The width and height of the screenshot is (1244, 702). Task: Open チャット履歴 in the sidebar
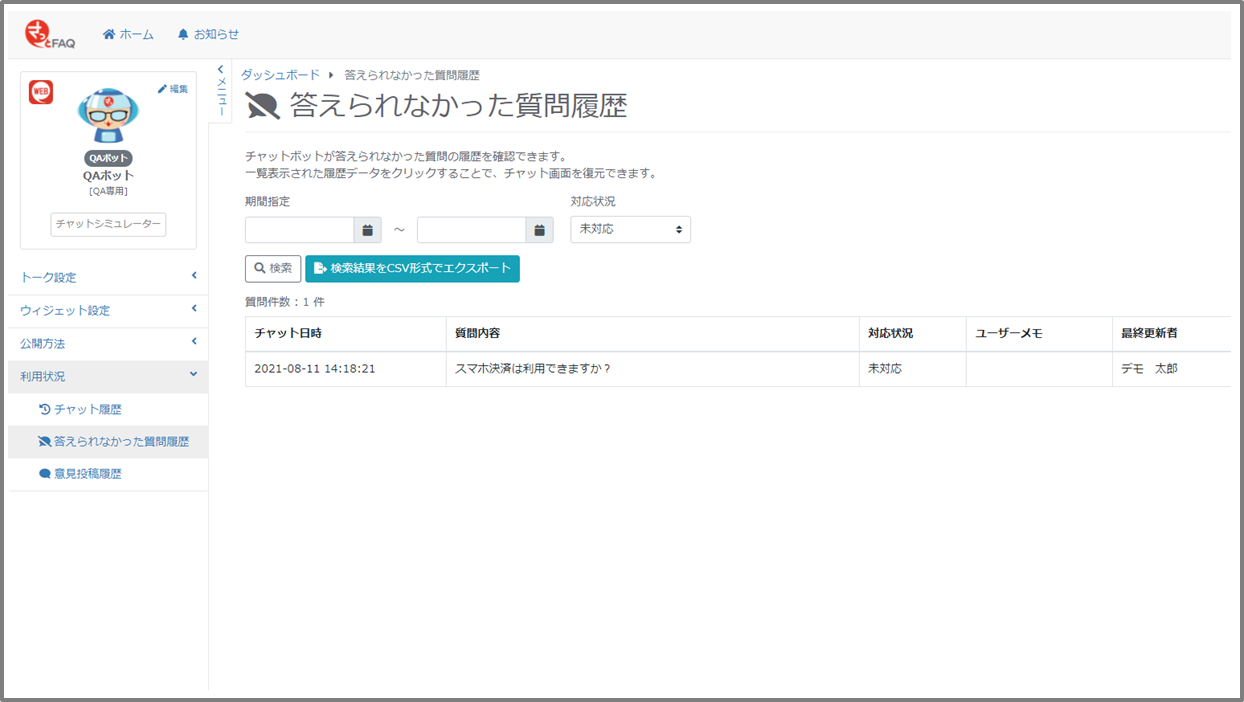[x=87, y=409]
